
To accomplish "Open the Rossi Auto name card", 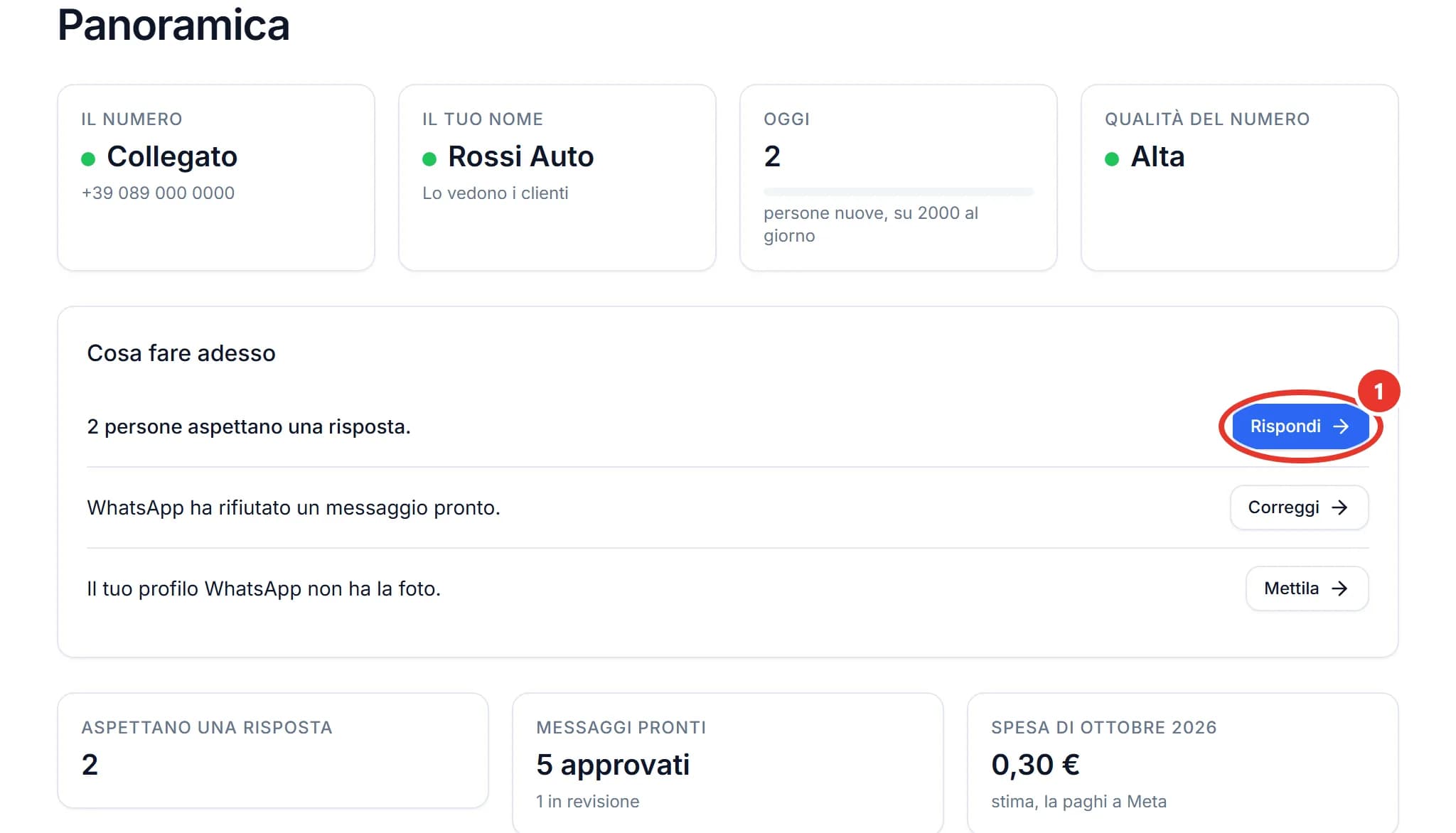I will [x=557, y=178].
